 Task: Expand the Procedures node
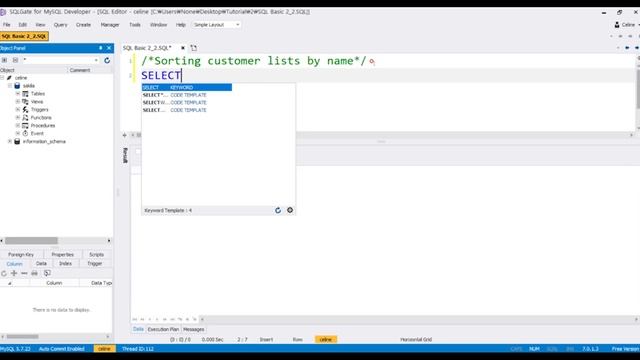[x=18, y=126]
